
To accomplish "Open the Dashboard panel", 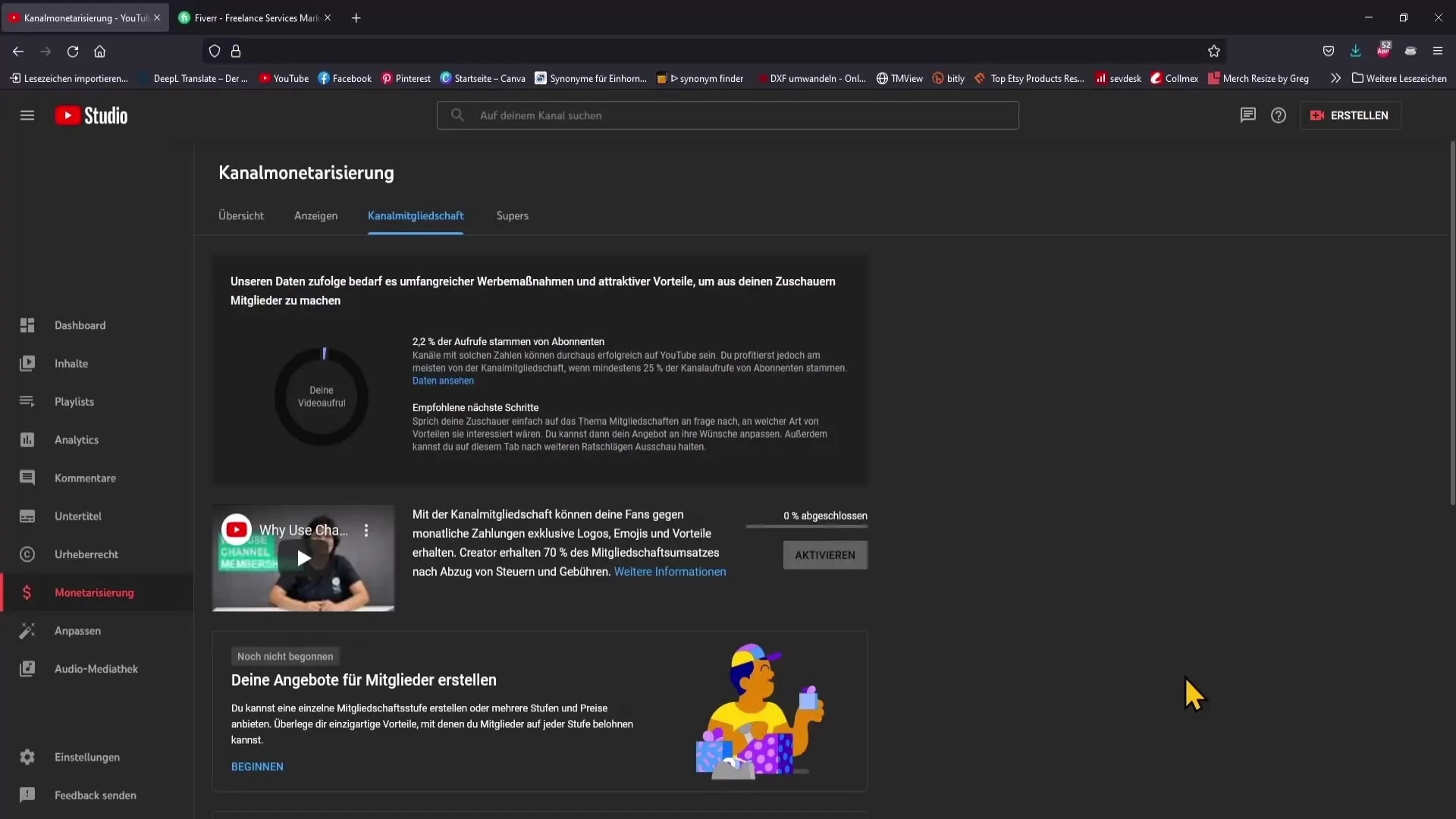I will coord(80,325).
